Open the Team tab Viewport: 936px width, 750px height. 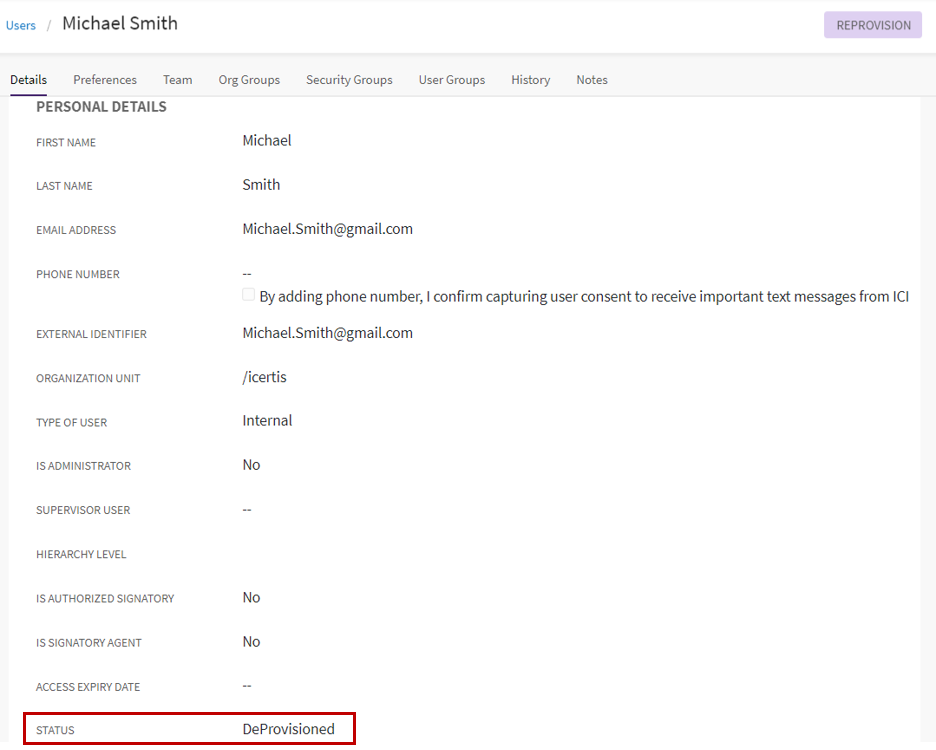click(178, 80)
